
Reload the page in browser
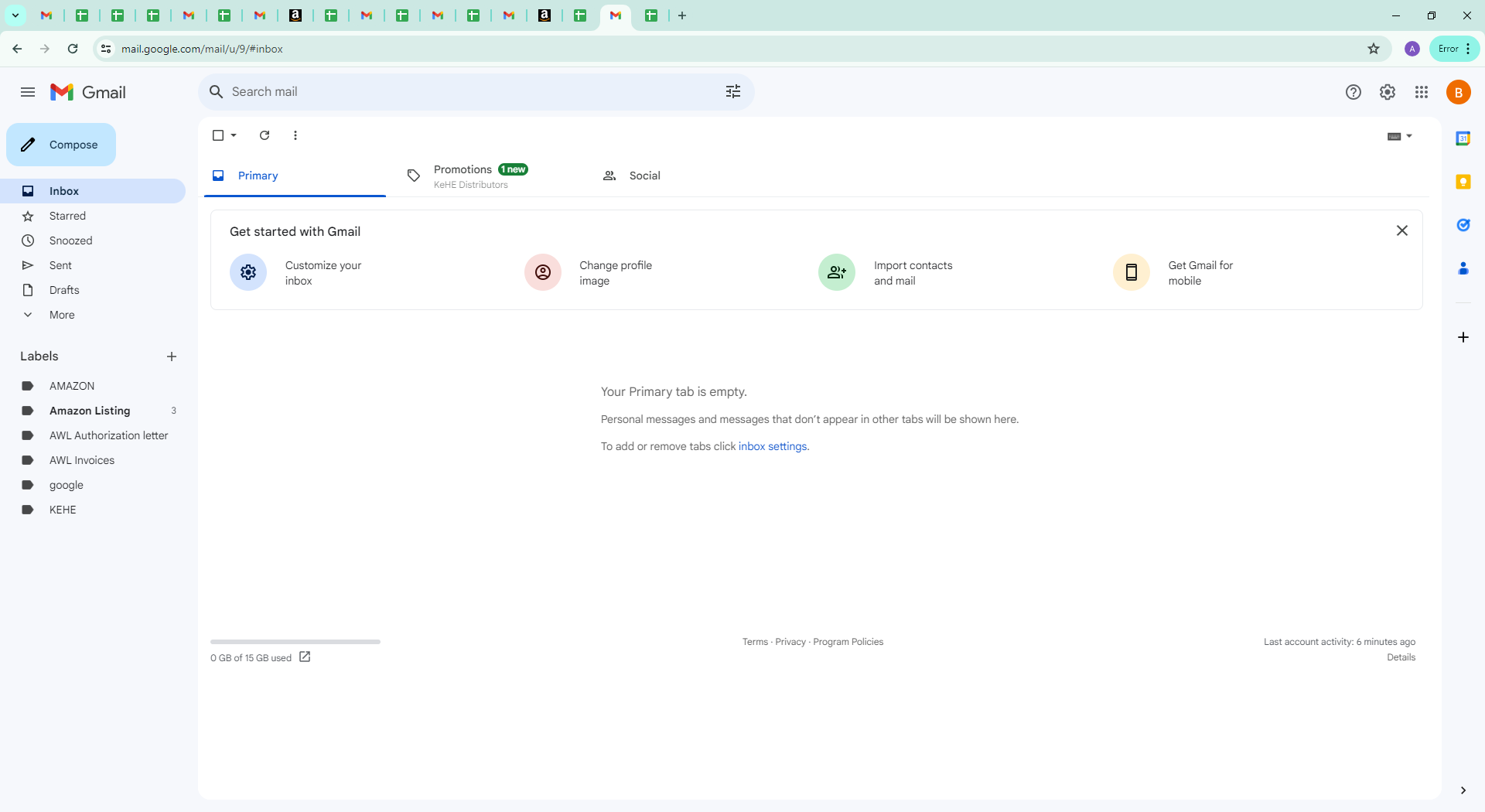tap(73, 49)
